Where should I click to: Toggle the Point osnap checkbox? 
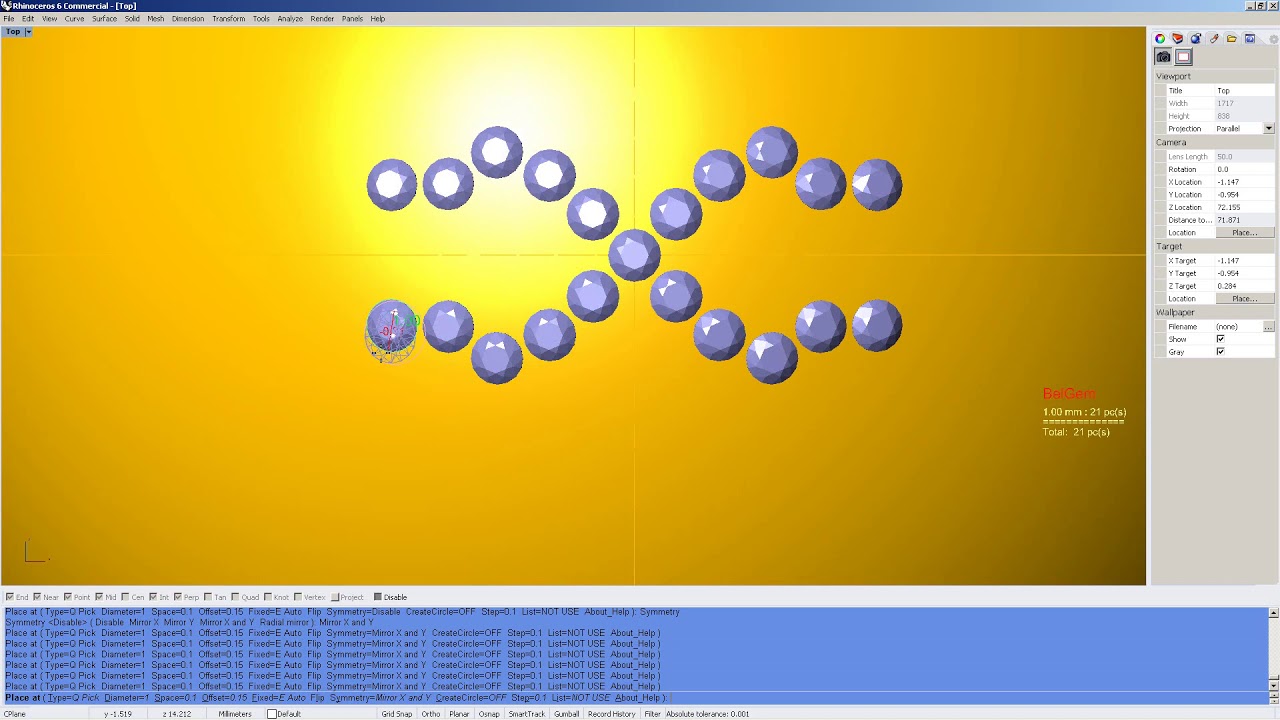point(68,597)
